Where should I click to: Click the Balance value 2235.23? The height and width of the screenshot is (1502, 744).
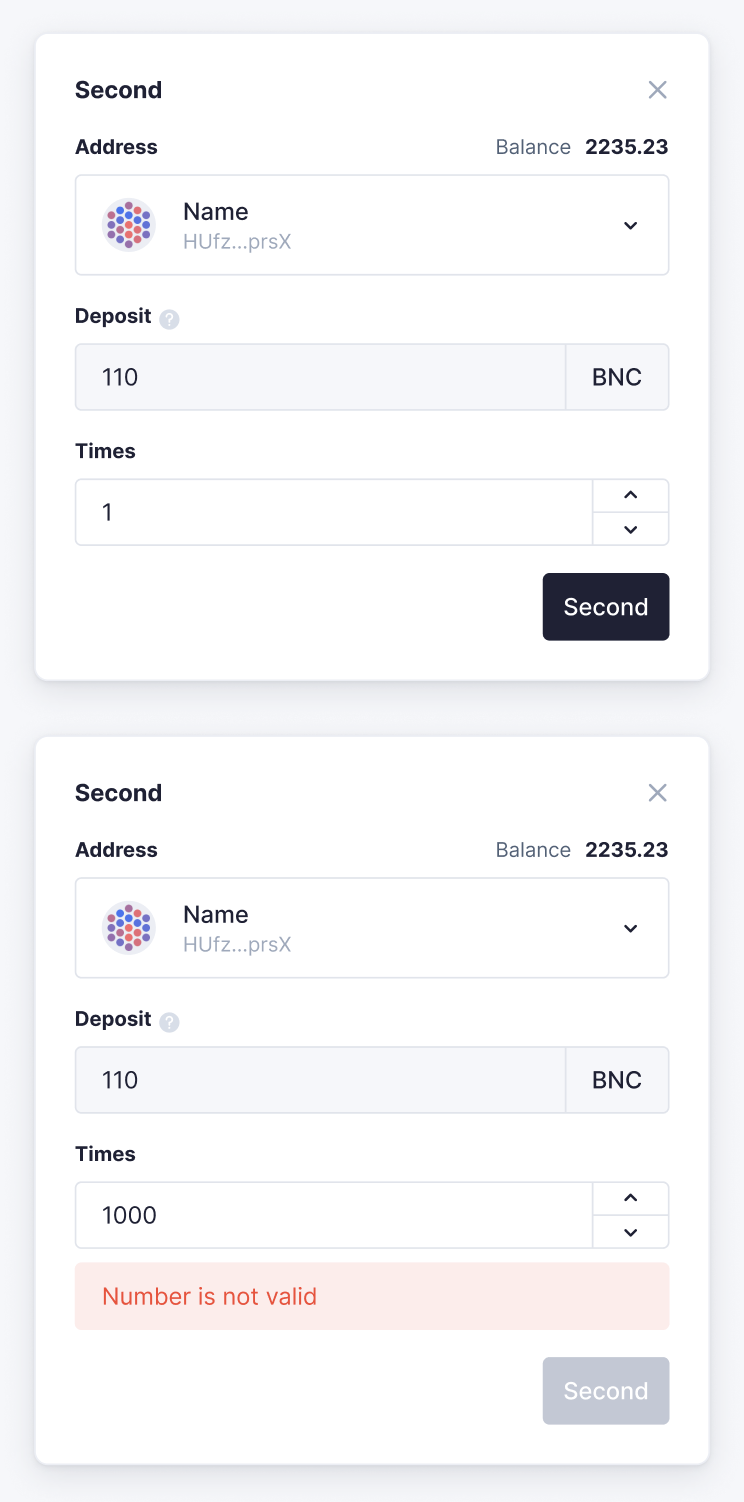coord(627,147)
